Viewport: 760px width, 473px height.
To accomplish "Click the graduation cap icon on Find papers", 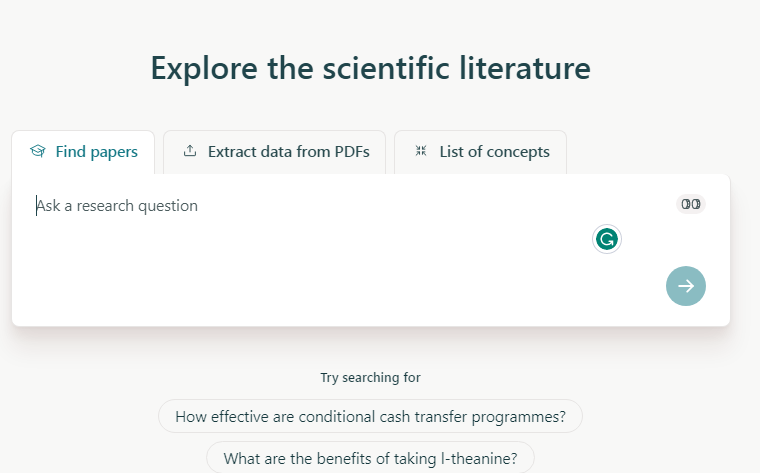I will coord(38,152).
